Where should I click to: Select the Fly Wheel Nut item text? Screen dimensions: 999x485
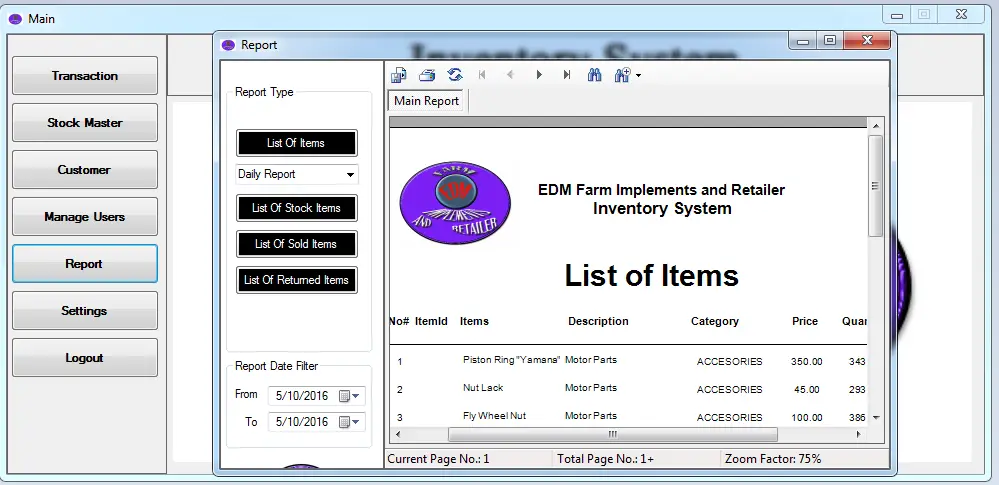494,416
